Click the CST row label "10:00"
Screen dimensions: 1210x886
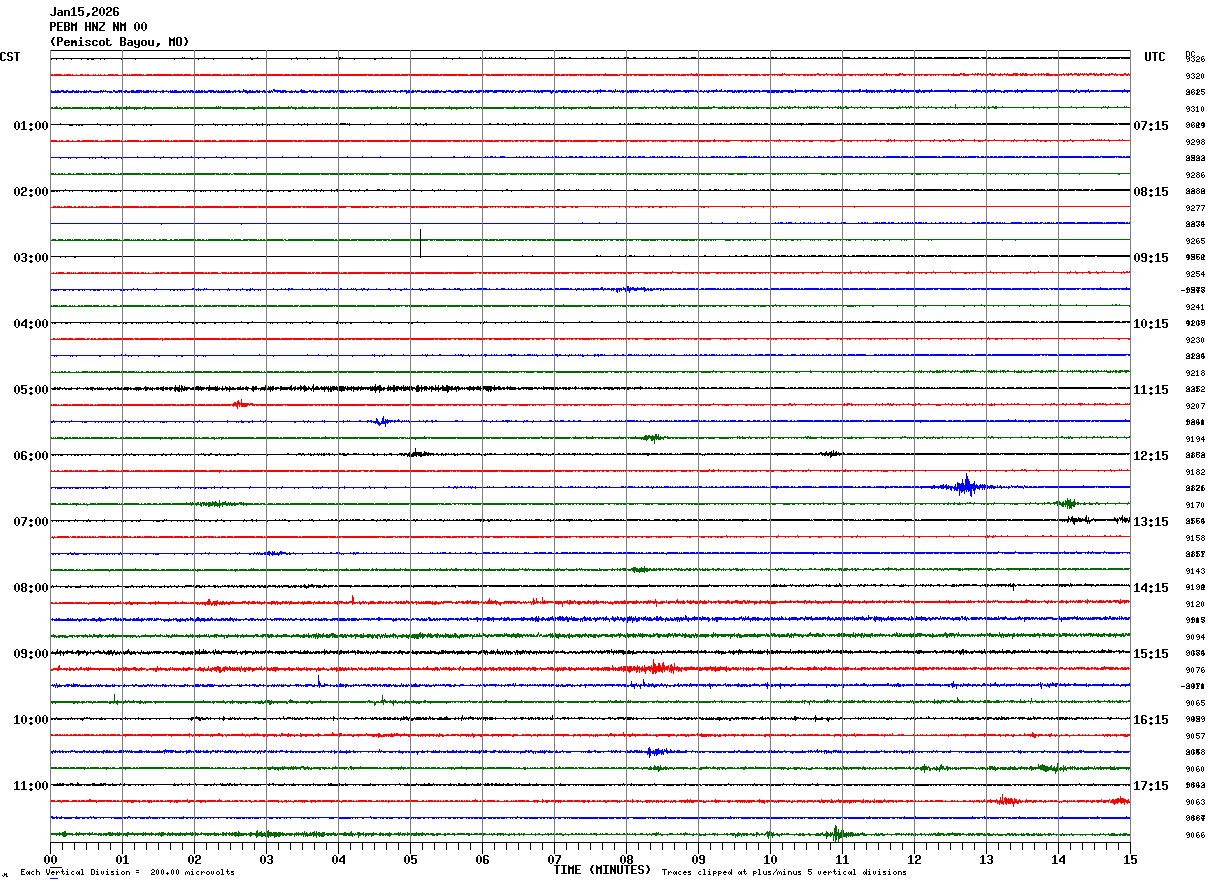(x=31, y=720)
